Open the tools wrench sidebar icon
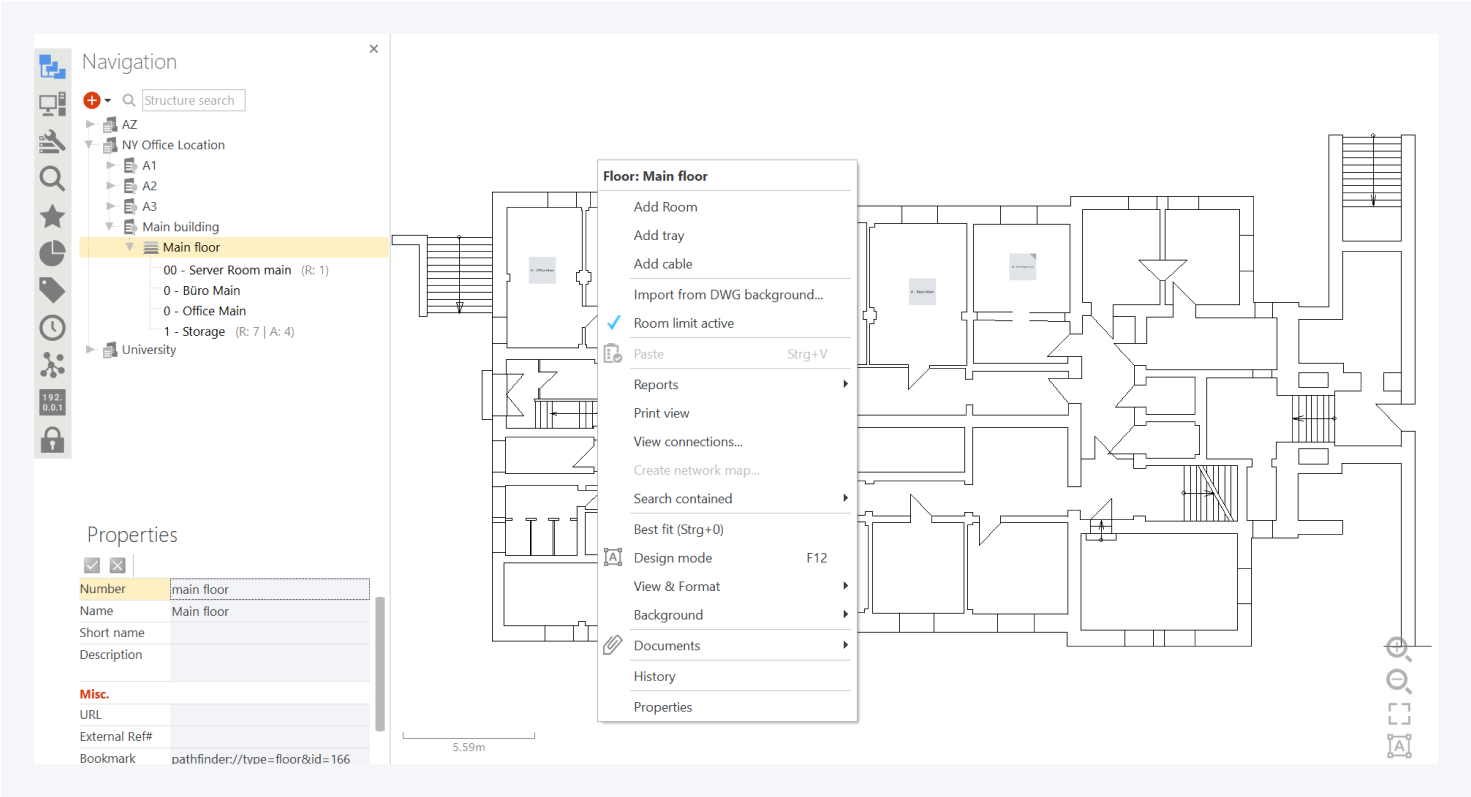The width and height of the screenshot is (1471, 797). 52,142
